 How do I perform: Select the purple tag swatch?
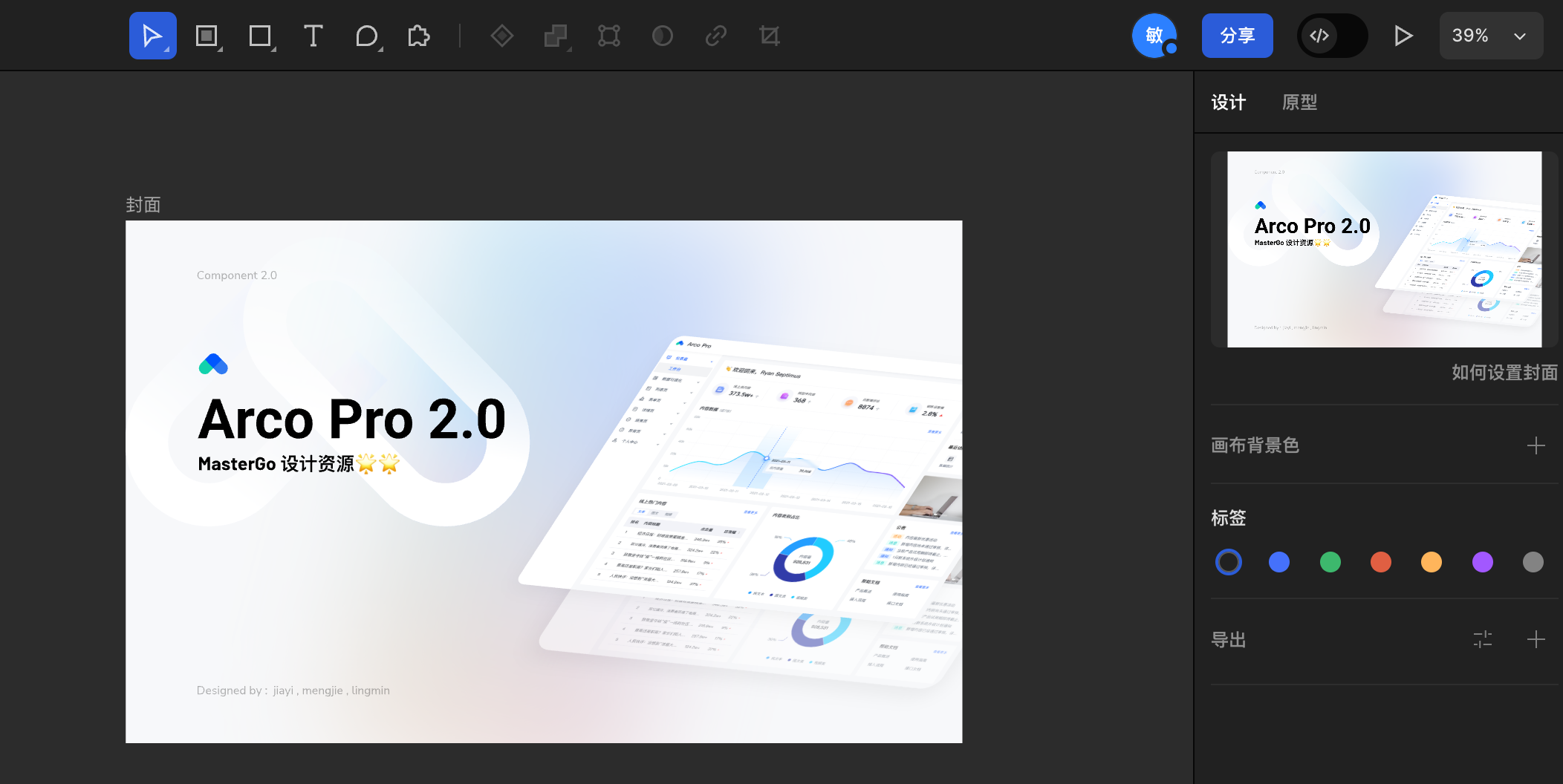coord(1483,562)
